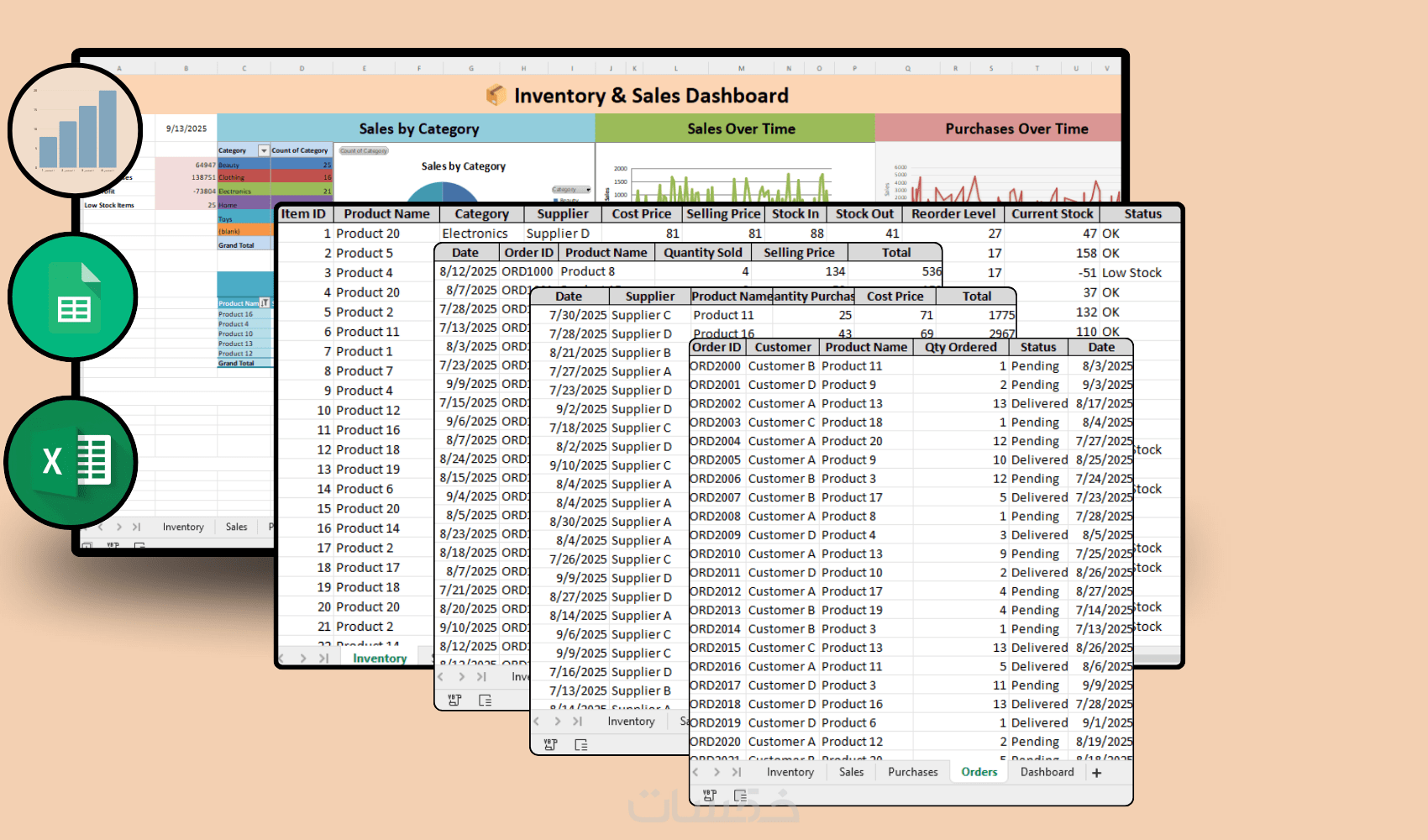
Task: Open the Category pivot filter dropdown
Action: [264, 150]
